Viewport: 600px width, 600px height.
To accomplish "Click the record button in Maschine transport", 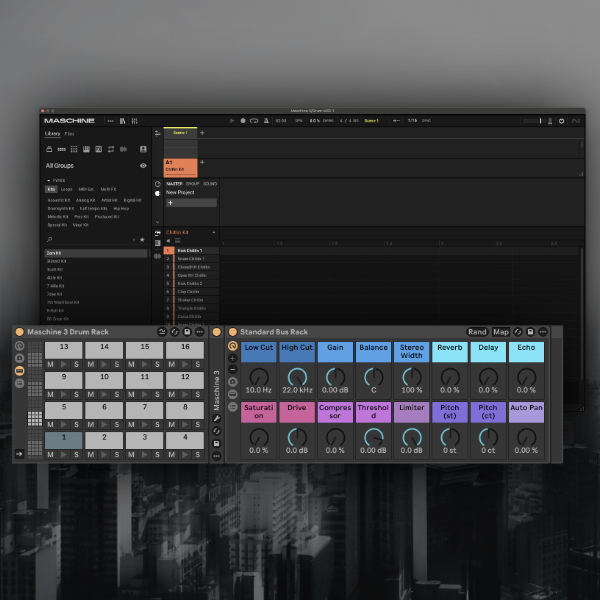I will click(x=243, y=121).
